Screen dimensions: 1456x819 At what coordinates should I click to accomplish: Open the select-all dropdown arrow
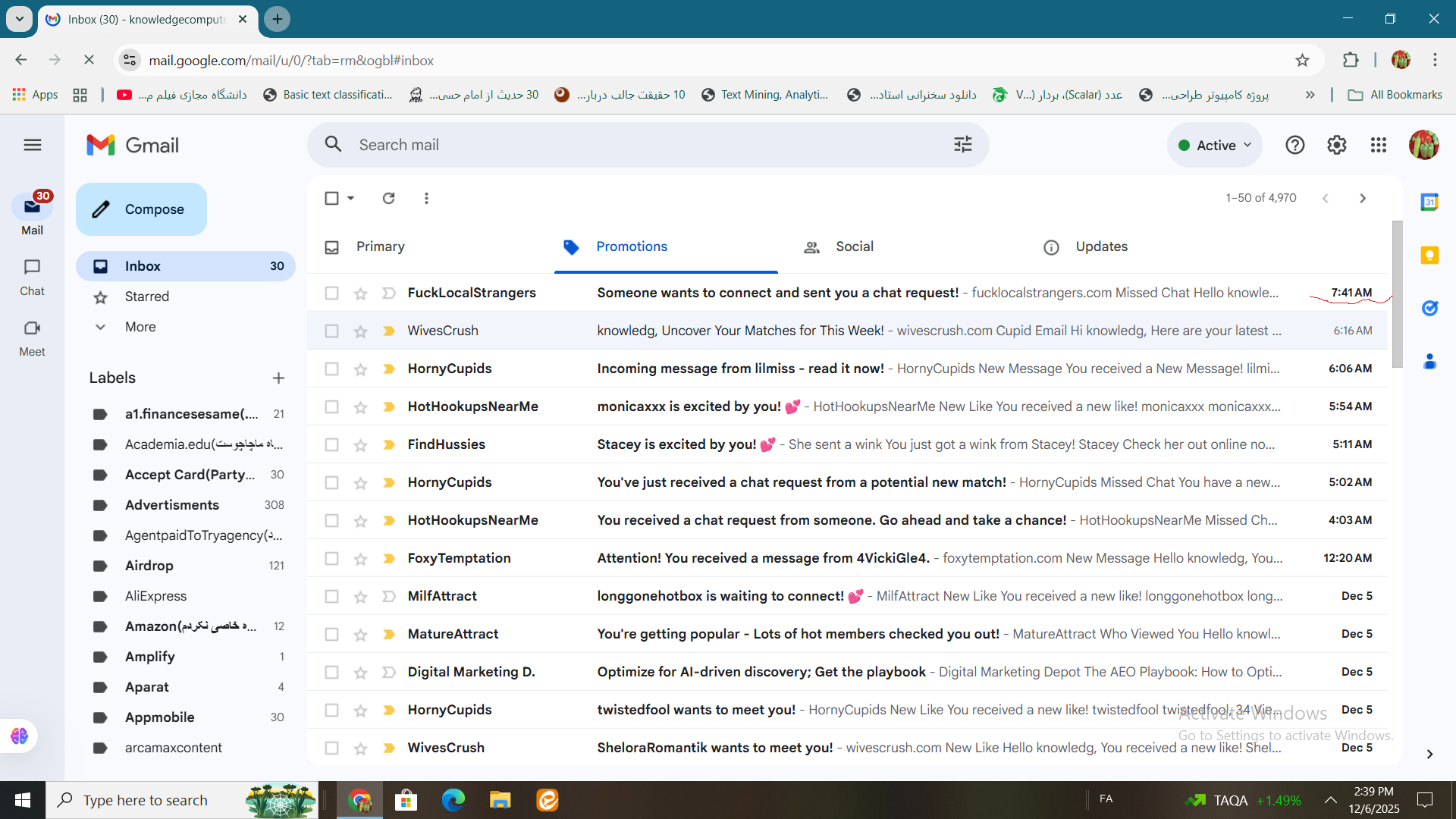pos(350,198)
